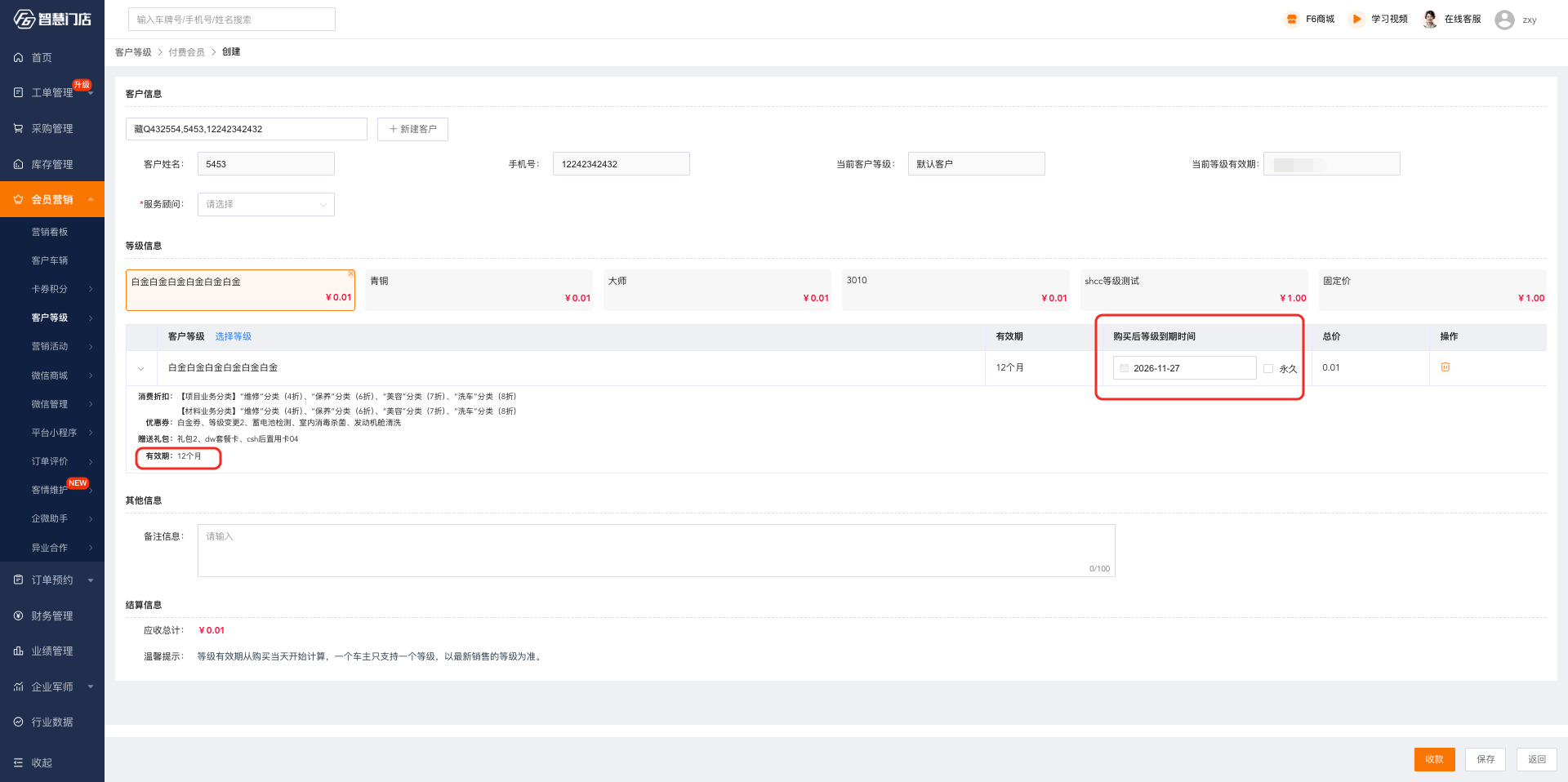Click the 备注信息 text area
1568x782 pixels.
coord(656,550)
